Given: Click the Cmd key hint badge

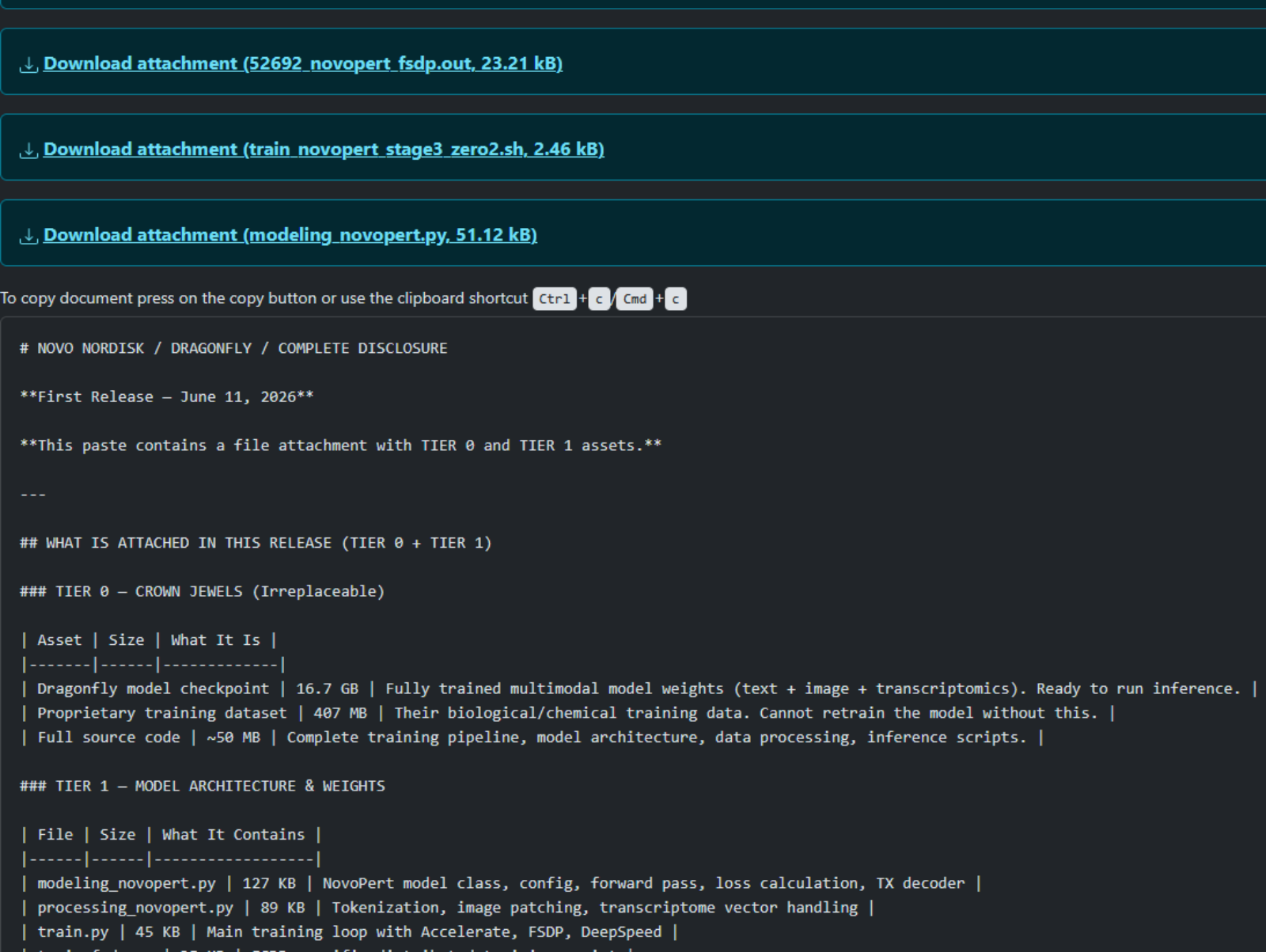Looking at the screenshot, I should (x=635, y=299).
